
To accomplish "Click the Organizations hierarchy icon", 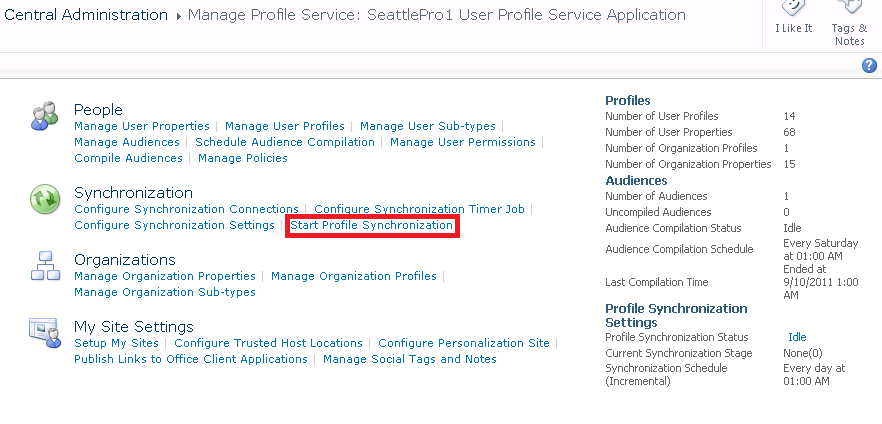I will pos(45,267).
